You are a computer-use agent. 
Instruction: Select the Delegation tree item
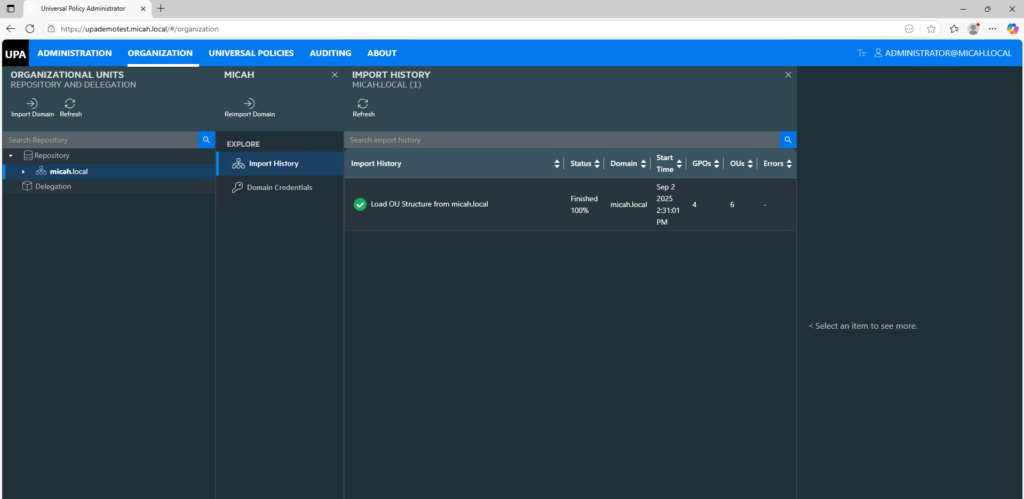pyautogui.click(x=53, y=186)
